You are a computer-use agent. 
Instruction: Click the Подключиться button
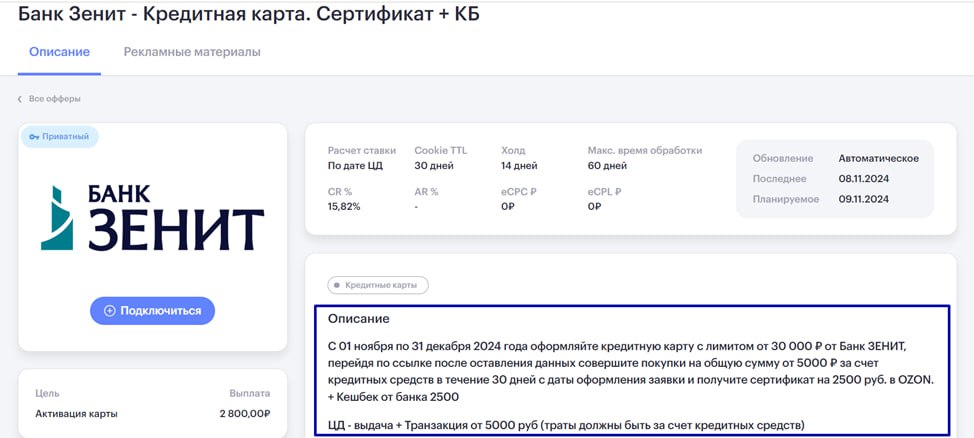(152, 311)
